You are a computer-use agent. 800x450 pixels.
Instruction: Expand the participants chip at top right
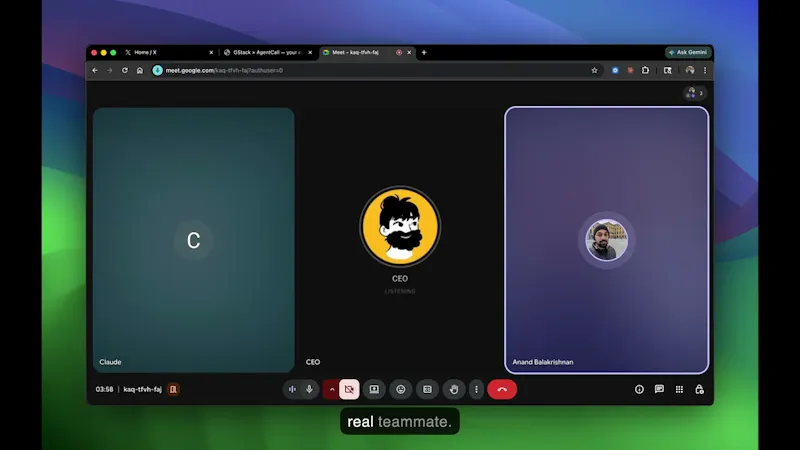695,93
